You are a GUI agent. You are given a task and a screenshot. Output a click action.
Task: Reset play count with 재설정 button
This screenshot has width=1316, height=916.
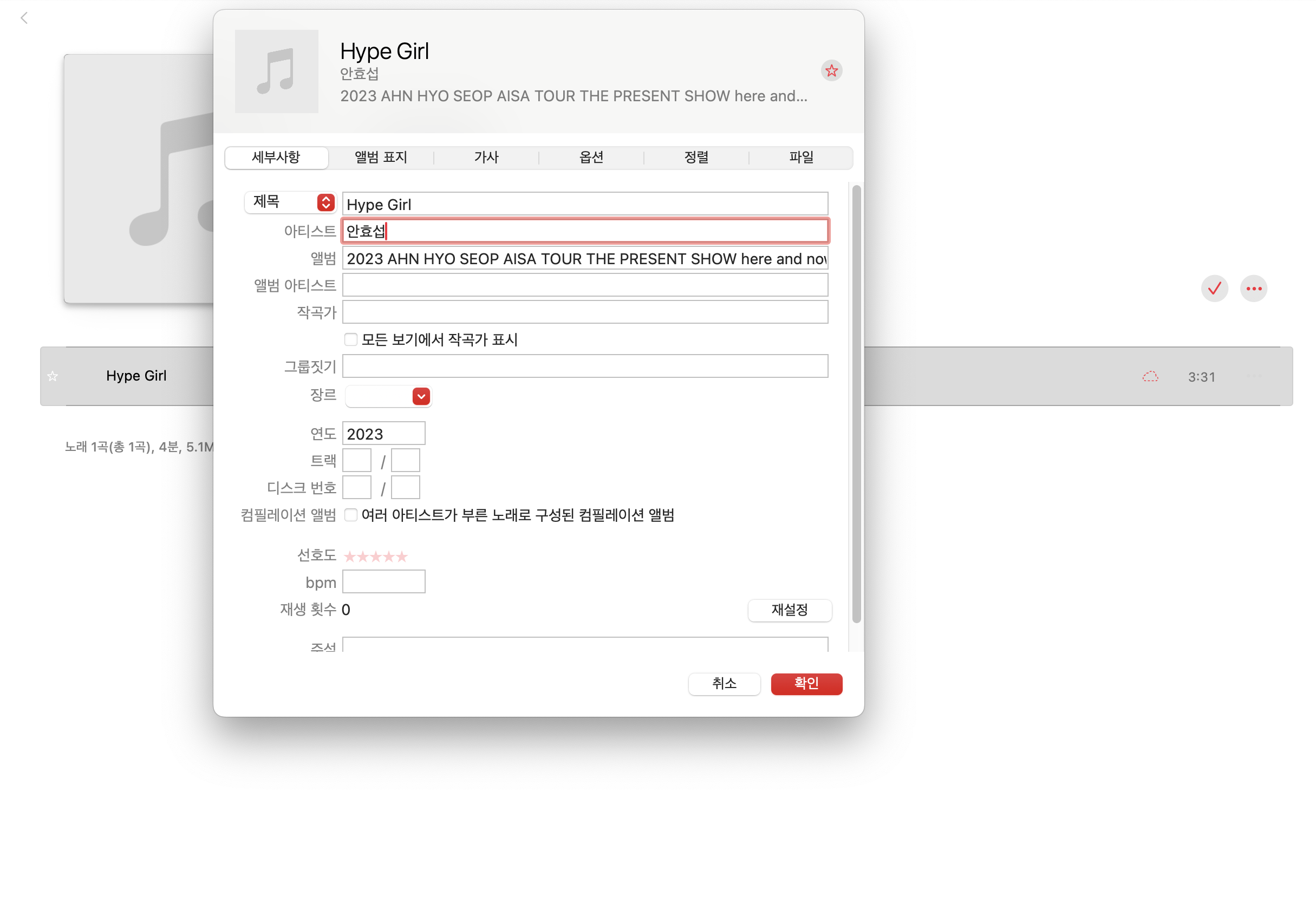(x=789, y=610)
